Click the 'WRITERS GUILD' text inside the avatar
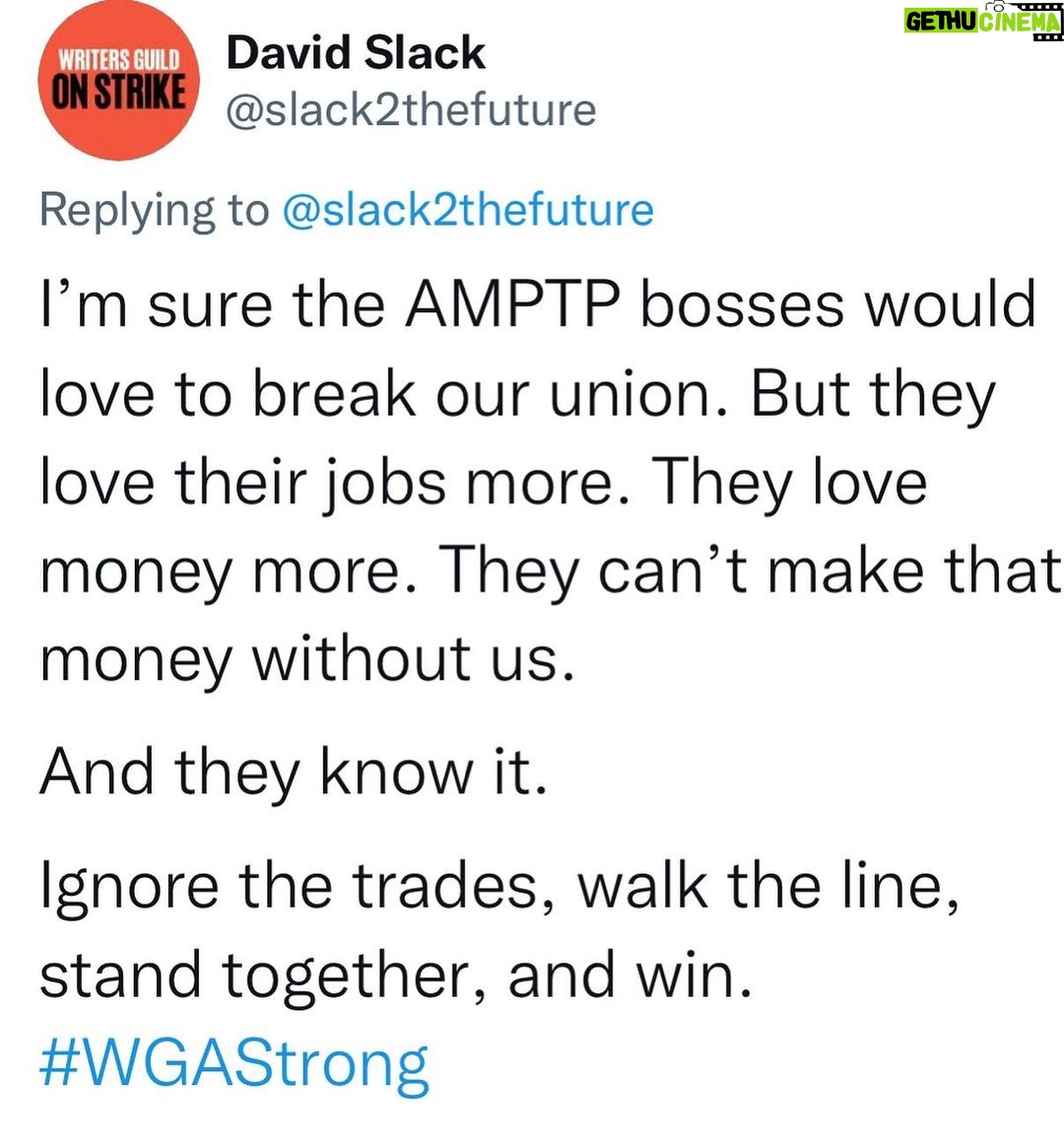The height and width of the screenshot is (1143, 1064). click(x=119, y=60)
